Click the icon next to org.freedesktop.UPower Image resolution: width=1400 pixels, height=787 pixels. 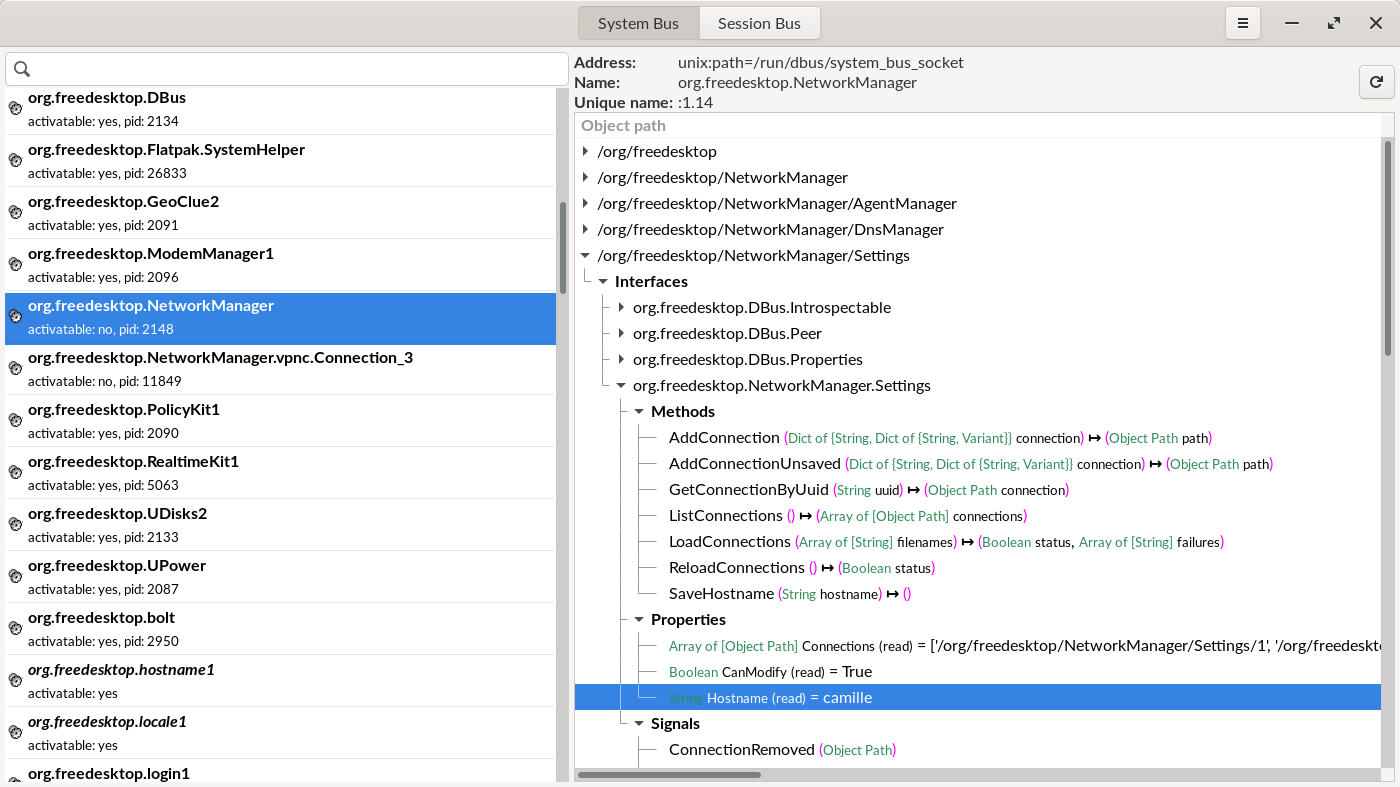click(x=15, y=576)
